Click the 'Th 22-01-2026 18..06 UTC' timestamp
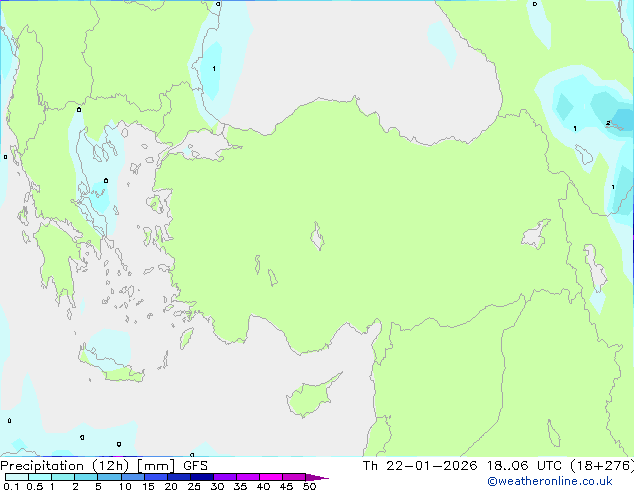This screenshot has width=634, height=490. click(462, 466)
